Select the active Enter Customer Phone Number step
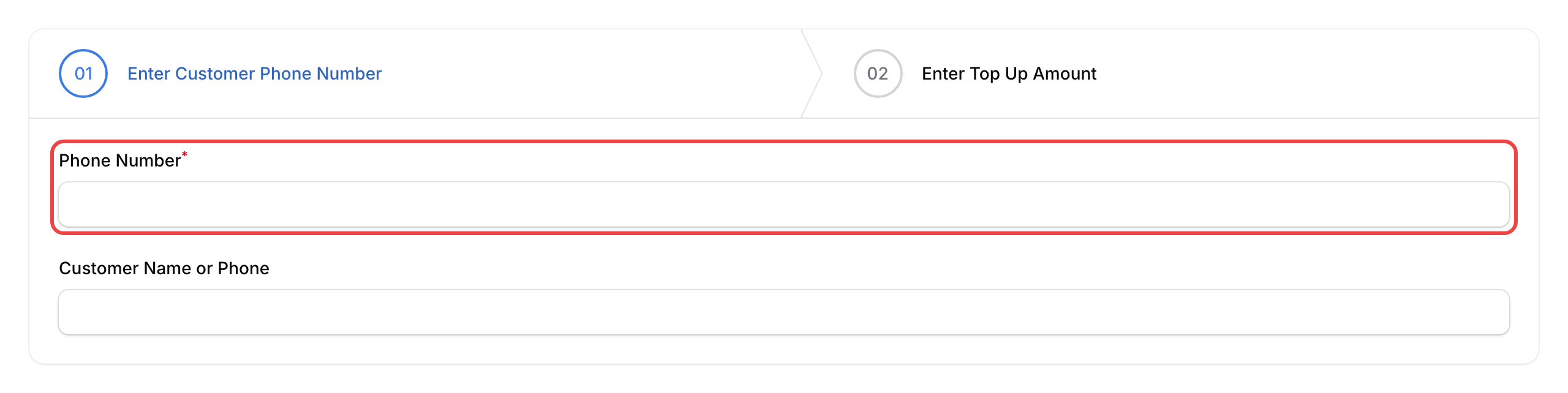 254,73
